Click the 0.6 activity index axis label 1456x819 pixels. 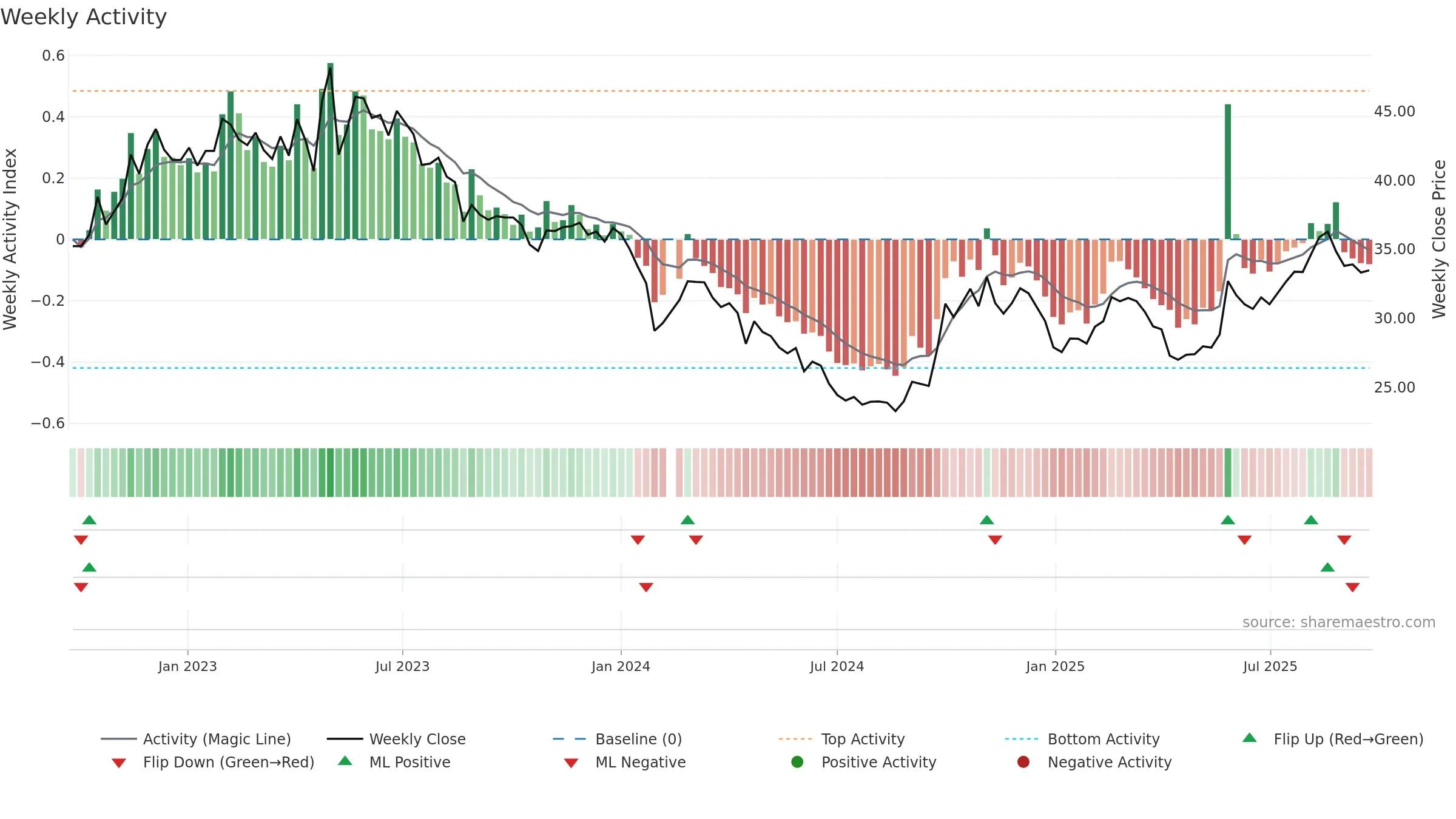[x=53, y=56]
